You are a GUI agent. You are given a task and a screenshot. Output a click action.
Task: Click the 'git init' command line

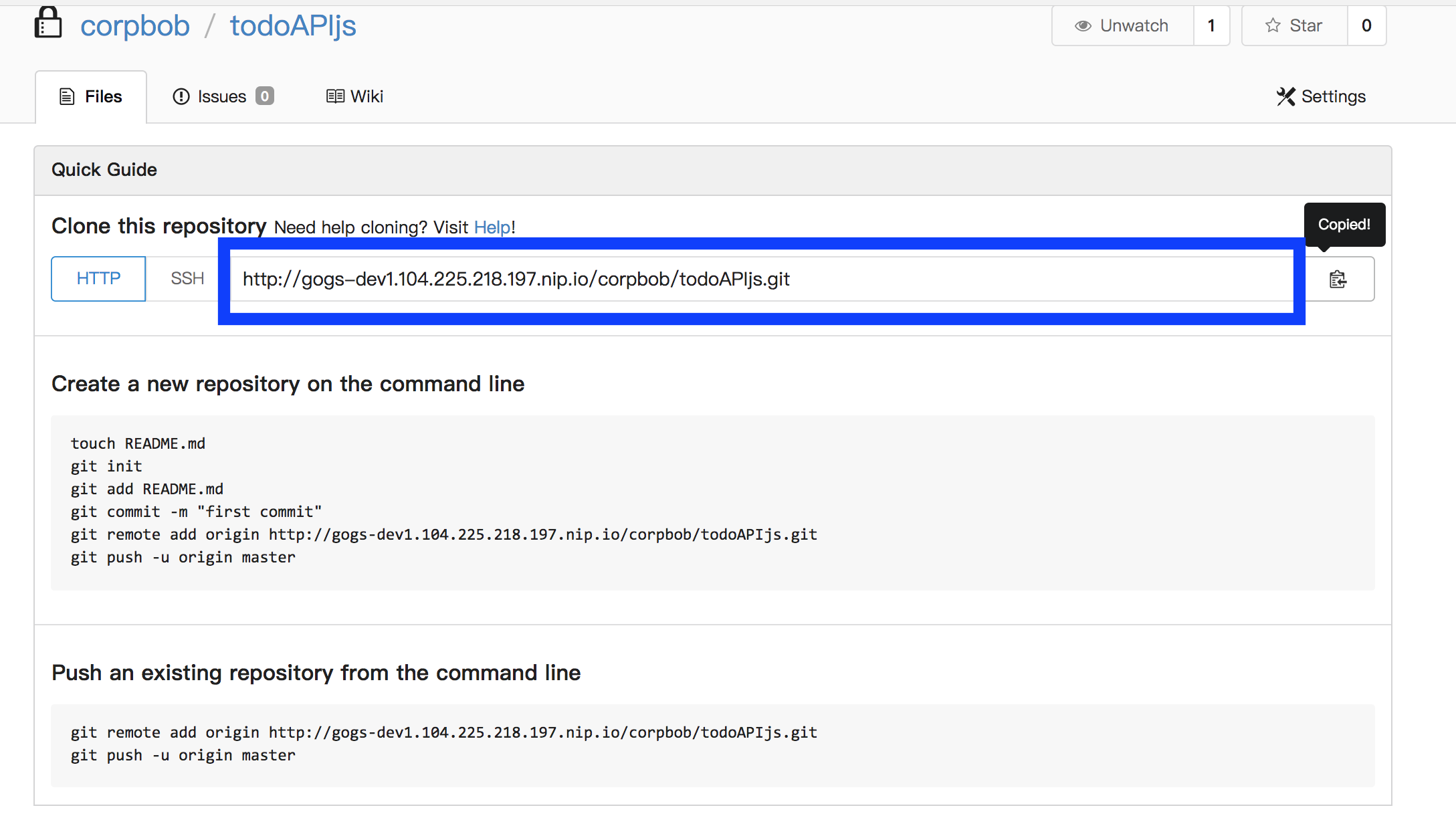click(x=106, y=466)
